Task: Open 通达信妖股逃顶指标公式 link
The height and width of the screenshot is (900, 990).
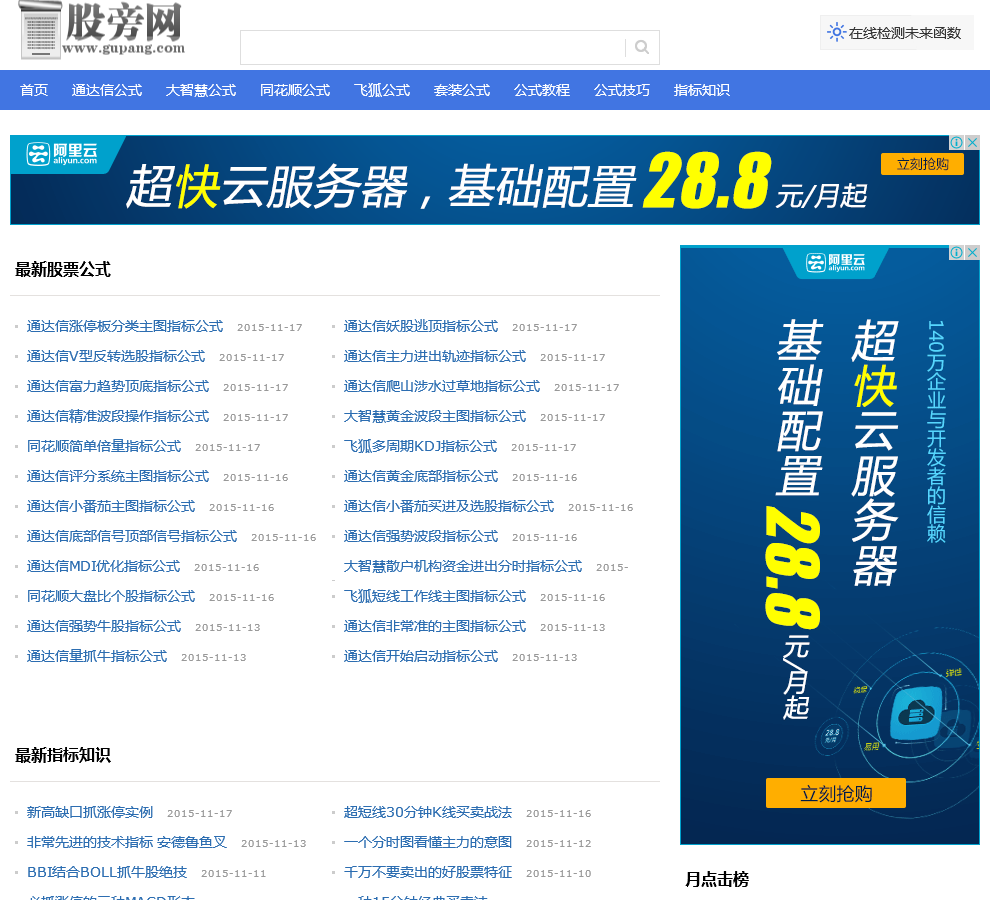Action: tap(421, 327)
